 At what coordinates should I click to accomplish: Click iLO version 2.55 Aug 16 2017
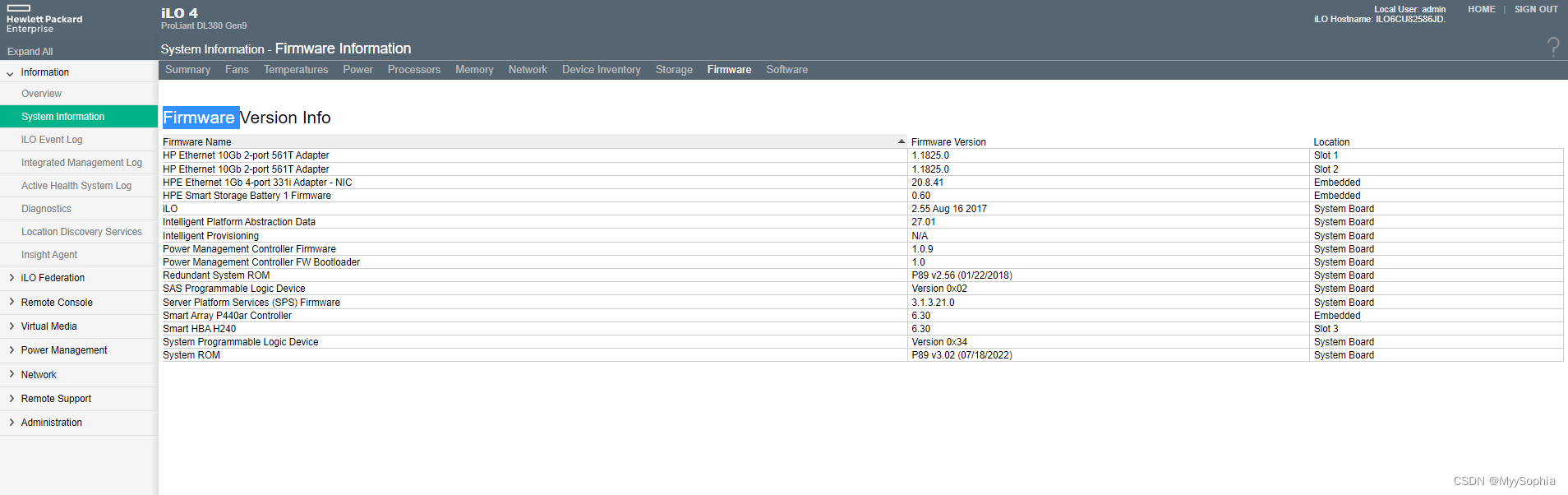tap(949, 209)
